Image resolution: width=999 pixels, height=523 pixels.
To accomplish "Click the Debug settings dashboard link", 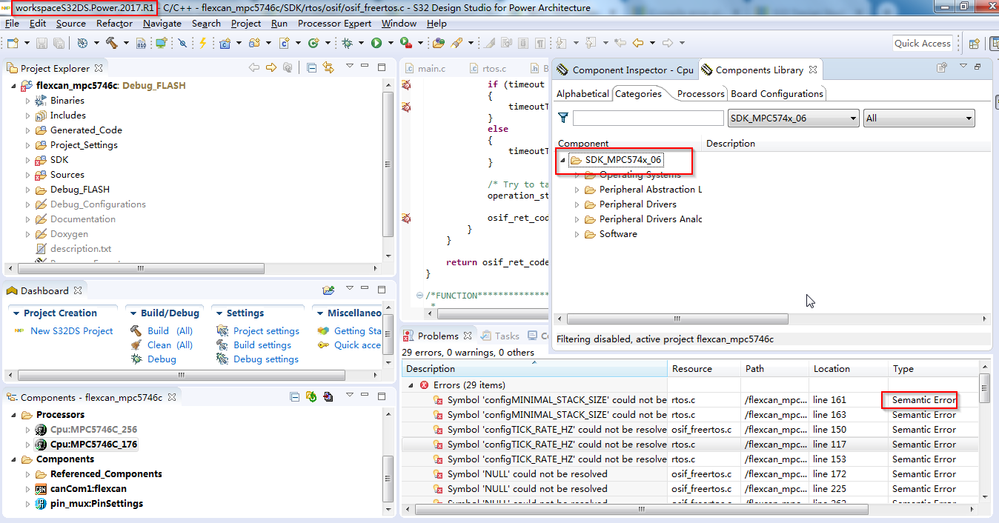I will 266,359.
